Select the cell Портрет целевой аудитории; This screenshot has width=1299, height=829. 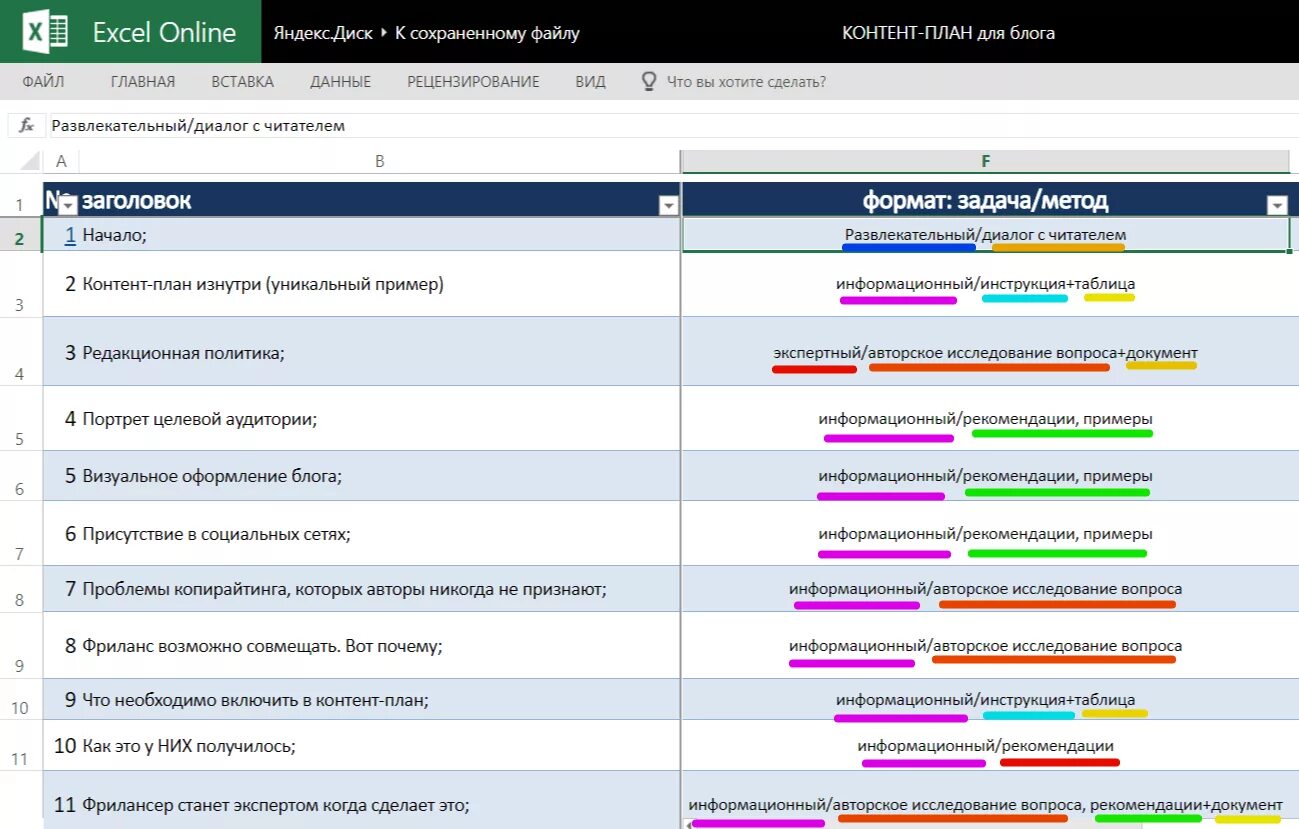pyautogui.click(x=379, y=418)
